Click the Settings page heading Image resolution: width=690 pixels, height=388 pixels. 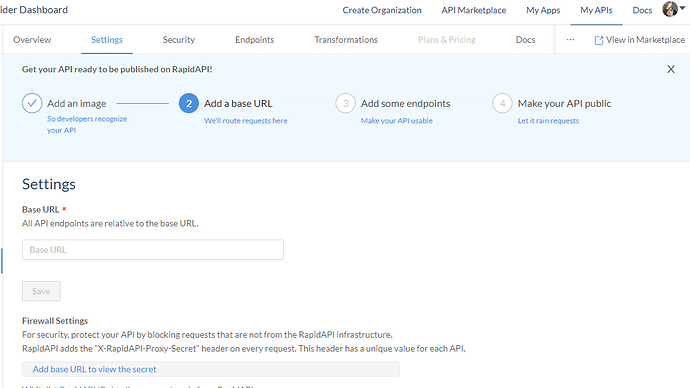pyautogui.click(x=49, y=184)
